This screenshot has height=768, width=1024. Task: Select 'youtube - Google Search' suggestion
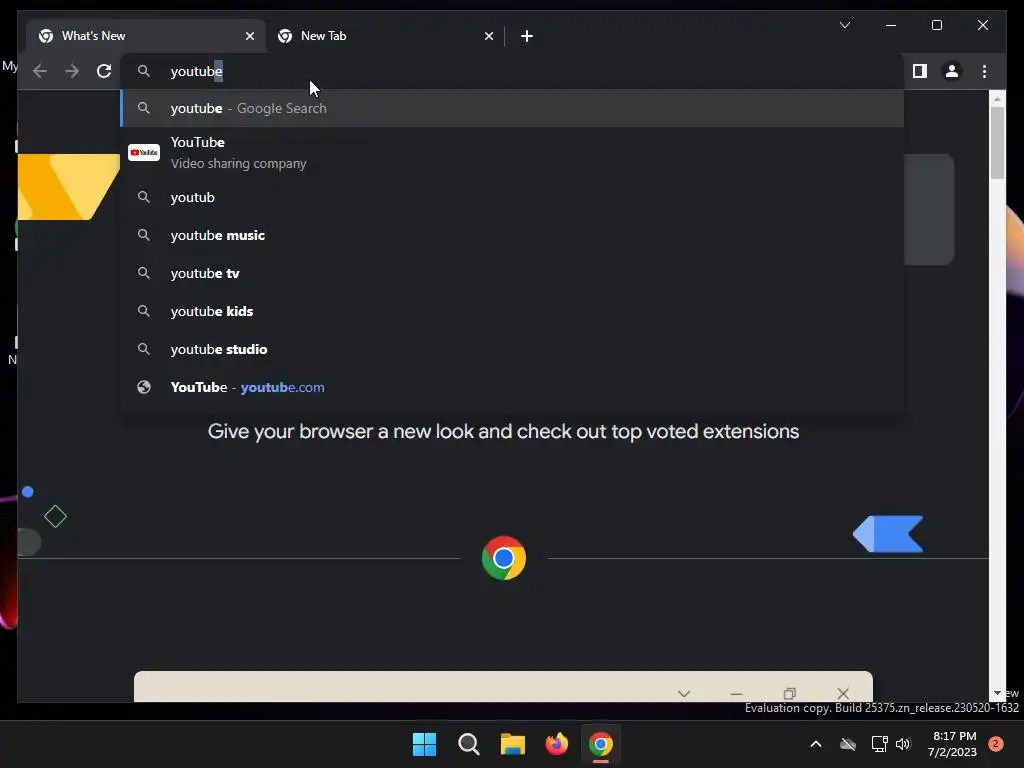pos(512,108)
